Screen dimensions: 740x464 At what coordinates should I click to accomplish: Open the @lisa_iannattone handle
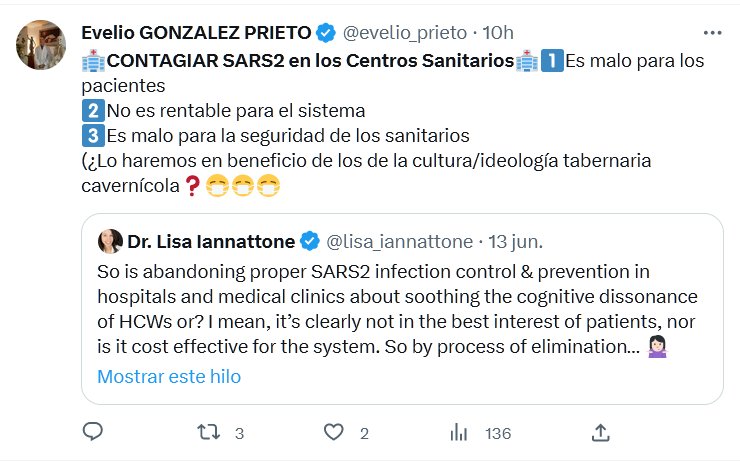(400, 241)
